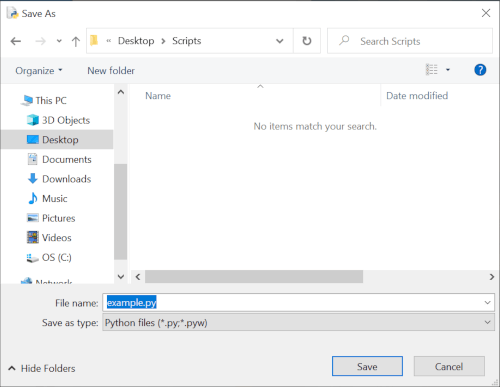500x387 pixels.
Task: Refresh the Scripts folder view
Action: pyautogui.click(x=307, y=41)
